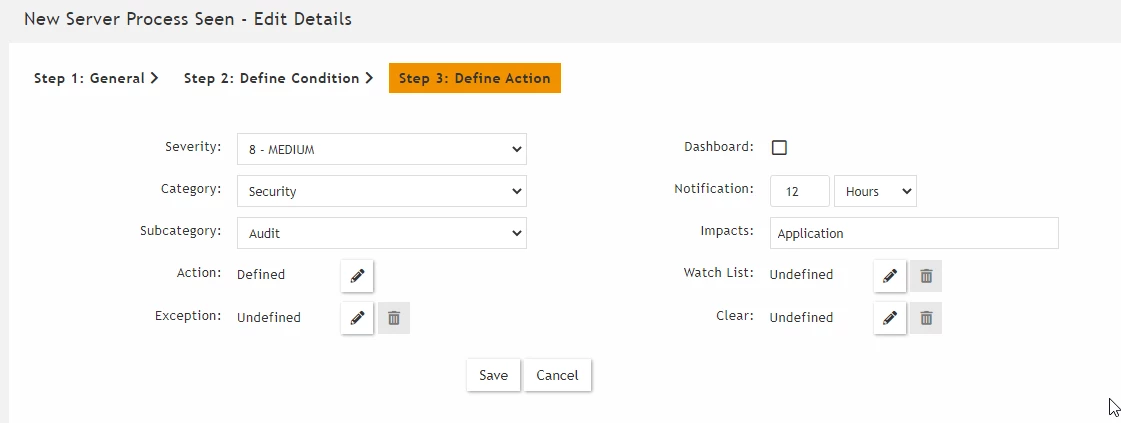Click the chevron arrow after Step 2
Screen dimensions: 1121x423
[x=369, y=78]
